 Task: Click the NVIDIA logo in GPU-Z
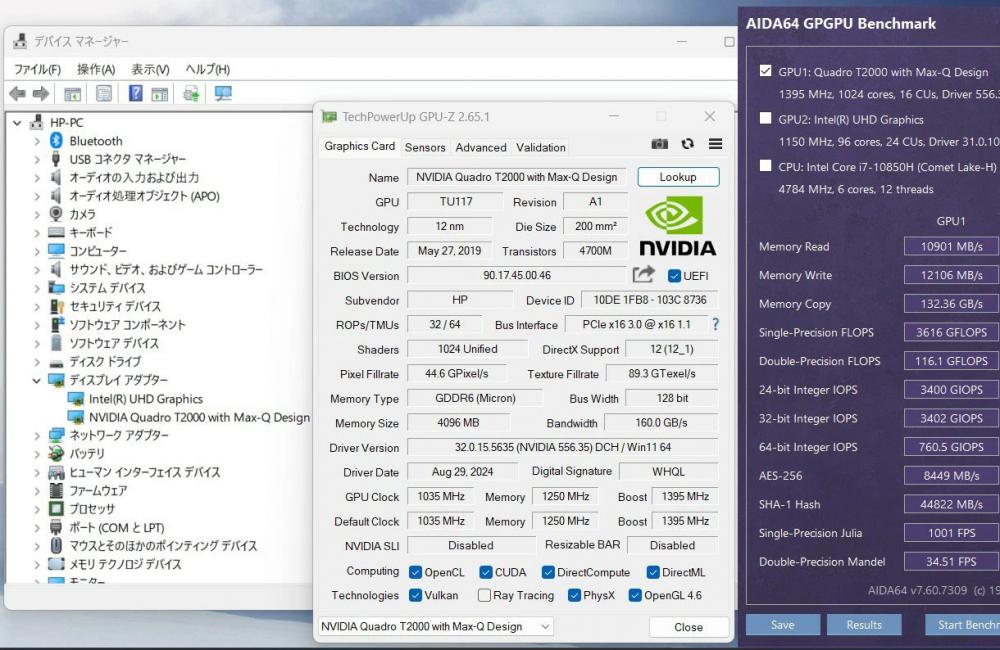pos(677,226)
